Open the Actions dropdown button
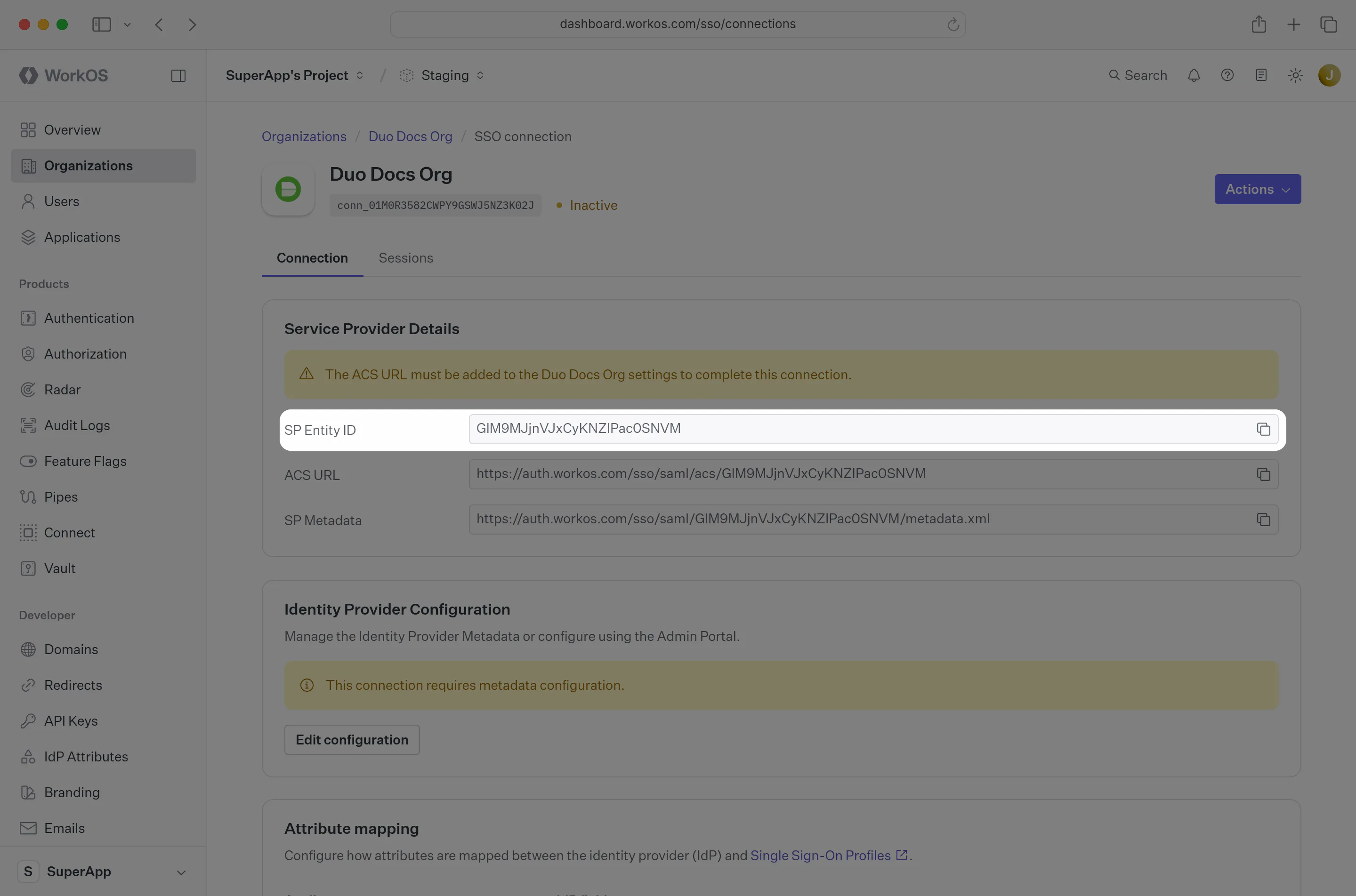Viewport: 1356px width, 896px height. pyautogui.click(x=1258, y=189)
